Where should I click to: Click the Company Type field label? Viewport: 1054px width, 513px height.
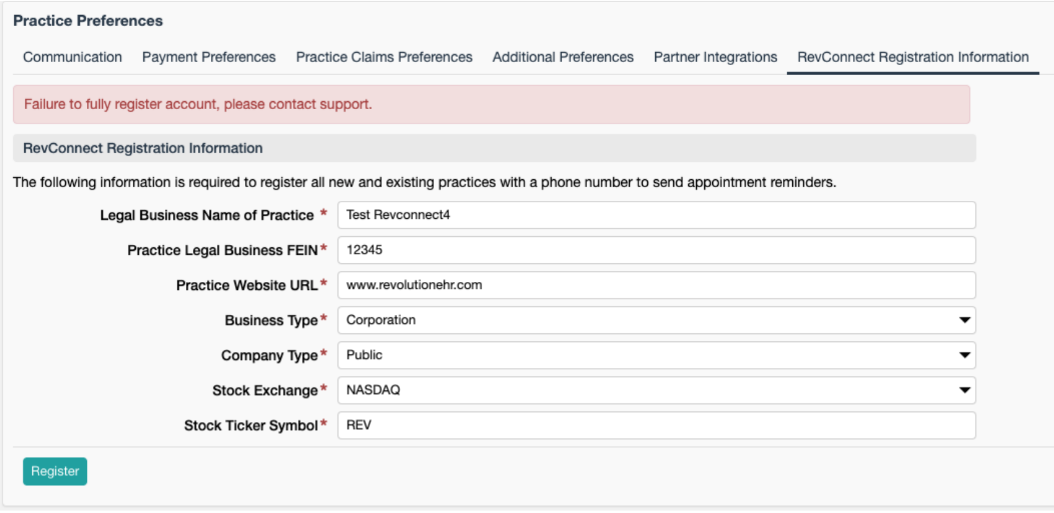pos(268,355)
